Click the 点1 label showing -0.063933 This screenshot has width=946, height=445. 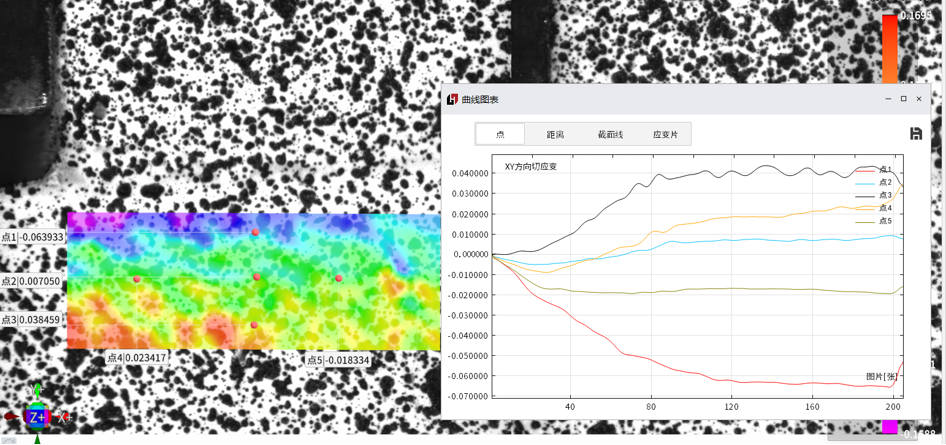[33, 238]
